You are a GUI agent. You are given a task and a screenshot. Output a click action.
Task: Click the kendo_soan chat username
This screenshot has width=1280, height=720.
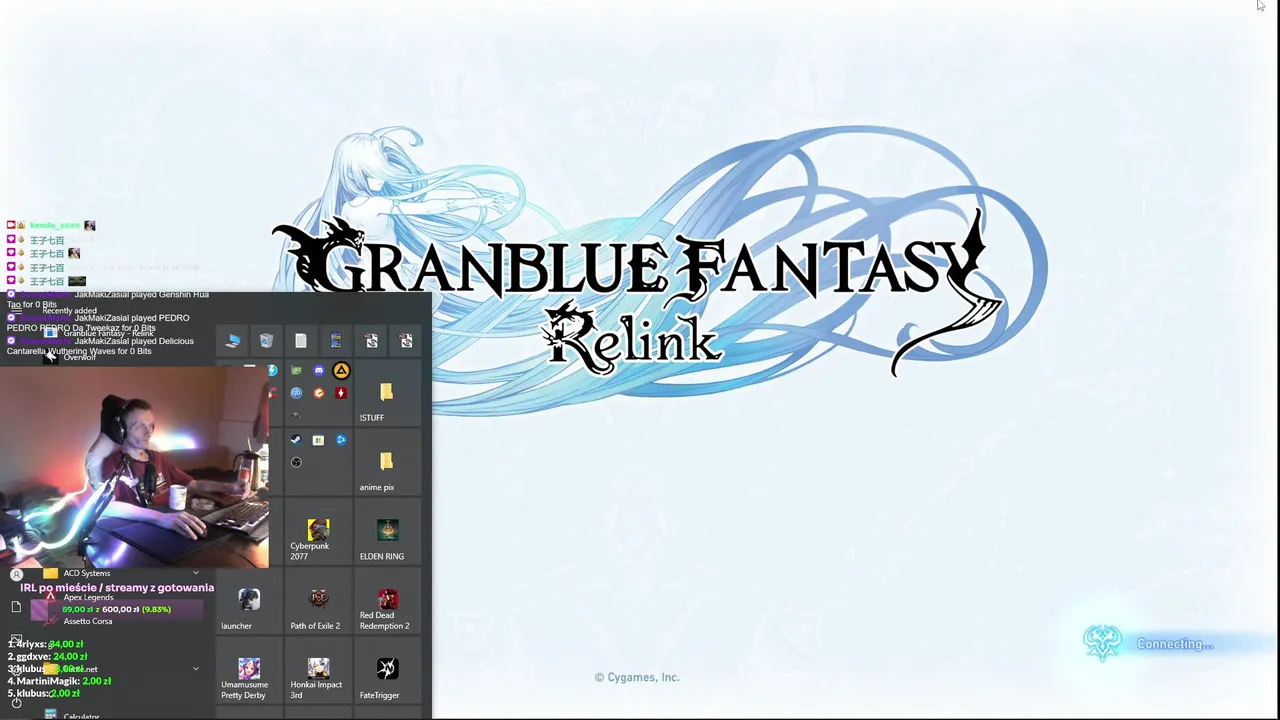pyautogui.click(x=54, y=226)
